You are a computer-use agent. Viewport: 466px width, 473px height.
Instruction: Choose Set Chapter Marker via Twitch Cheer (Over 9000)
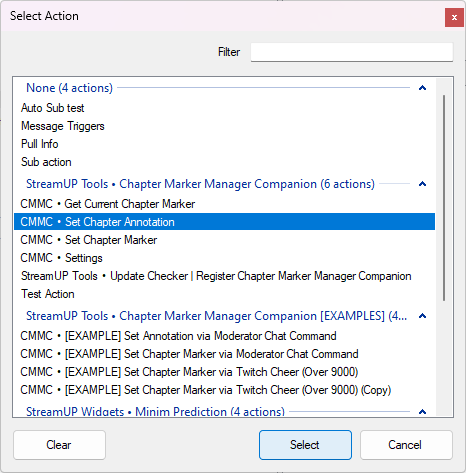224,372
